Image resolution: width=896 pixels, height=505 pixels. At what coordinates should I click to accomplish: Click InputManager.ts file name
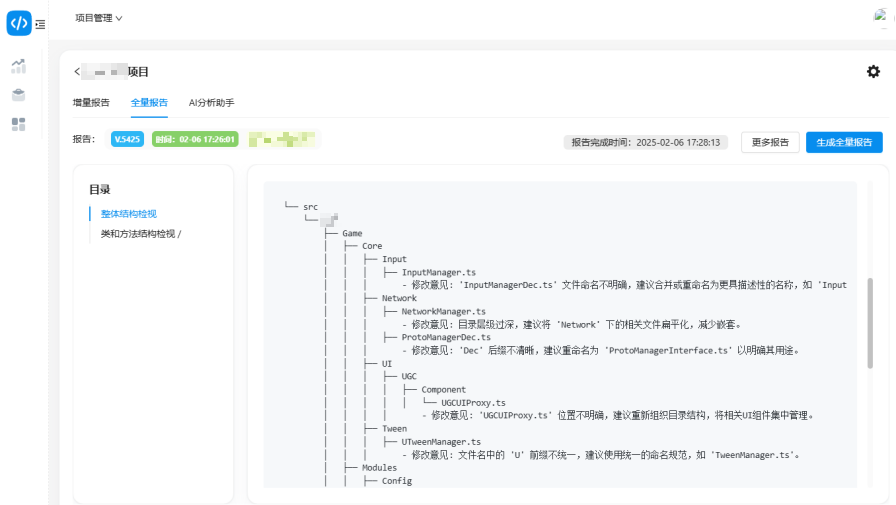tap(438, 272)
